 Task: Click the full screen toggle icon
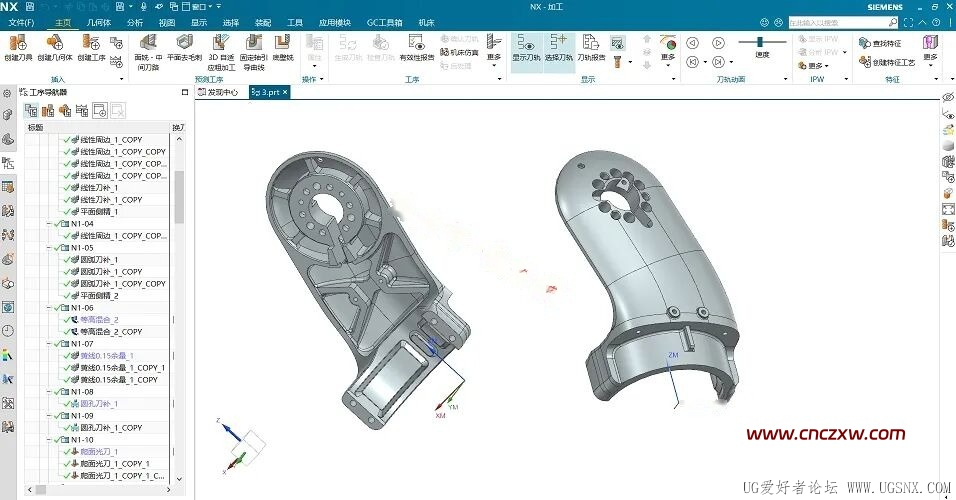[x=908, y=23]
